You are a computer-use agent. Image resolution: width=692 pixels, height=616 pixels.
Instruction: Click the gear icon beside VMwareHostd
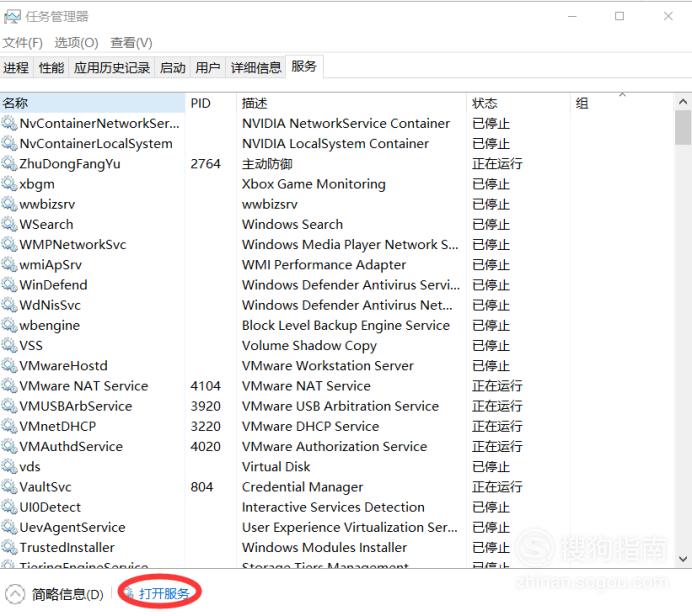coord(9,366)
